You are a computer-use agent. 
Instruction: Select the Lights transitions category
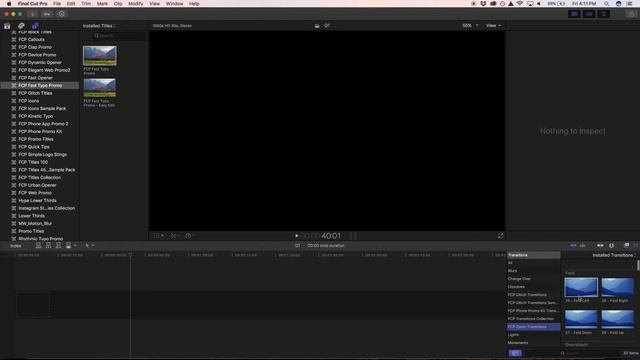point(513,335)
